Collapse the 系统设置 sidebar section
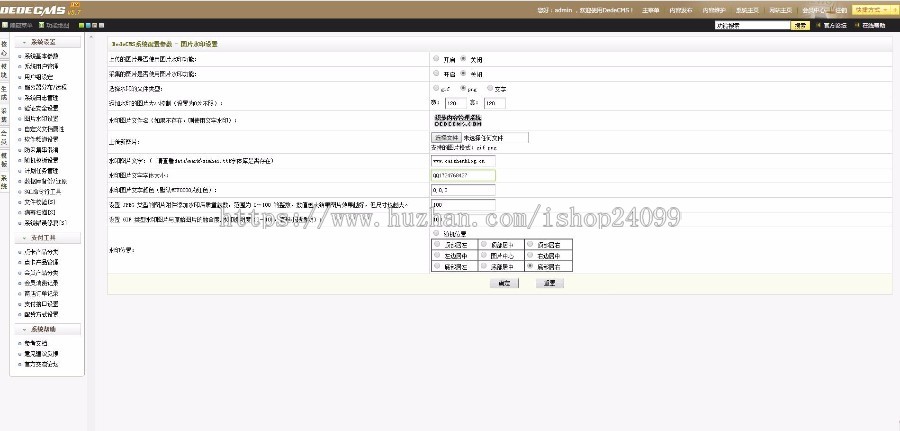The image size is (900, 431). pyautogui.click(x=47, y=42)
